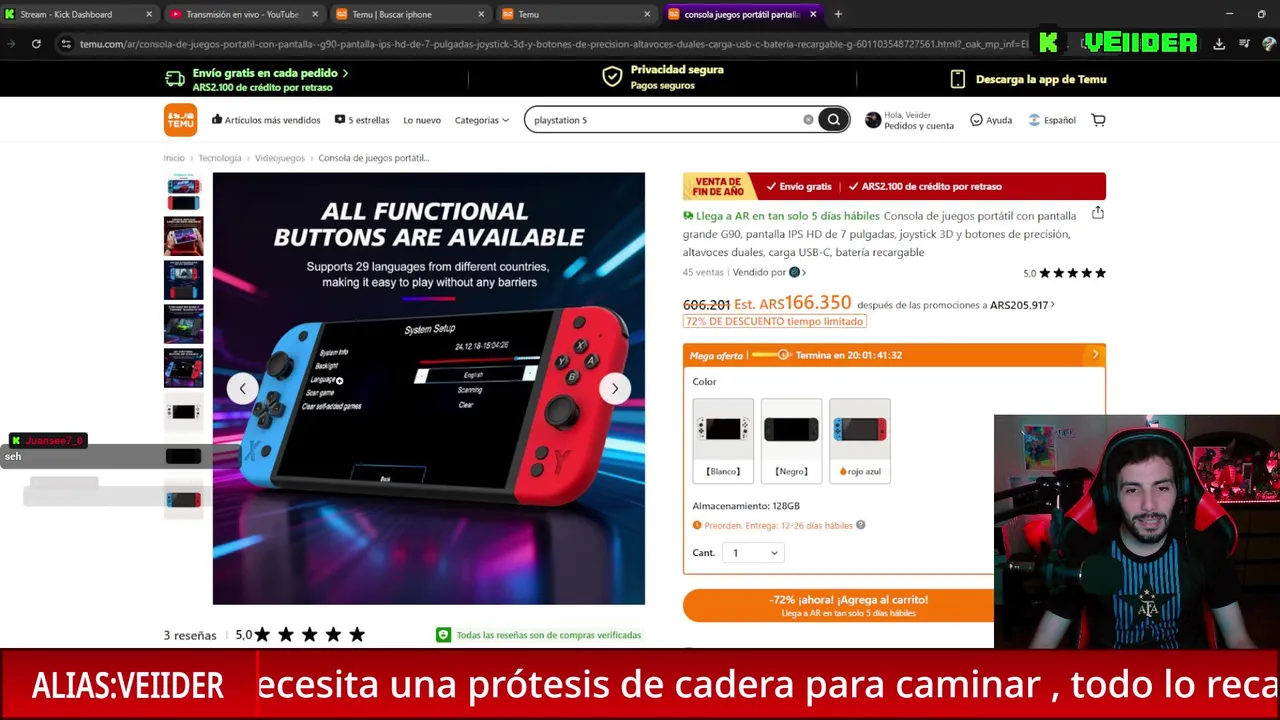Image resolution: width=1280 pixels, height=720 pixels.
Task: Show previous product image
Action: click(242, 388)
